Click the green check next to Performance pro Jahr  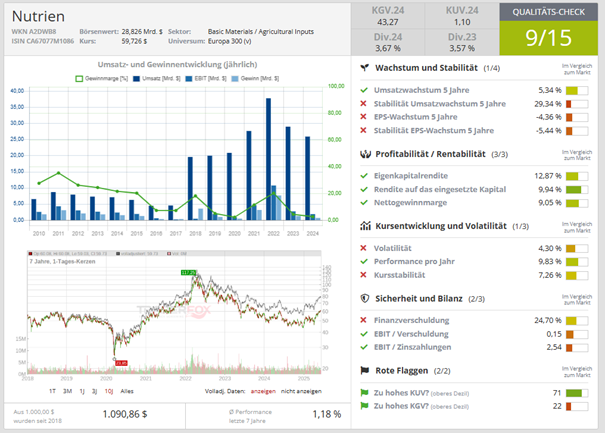coord(363,261)
